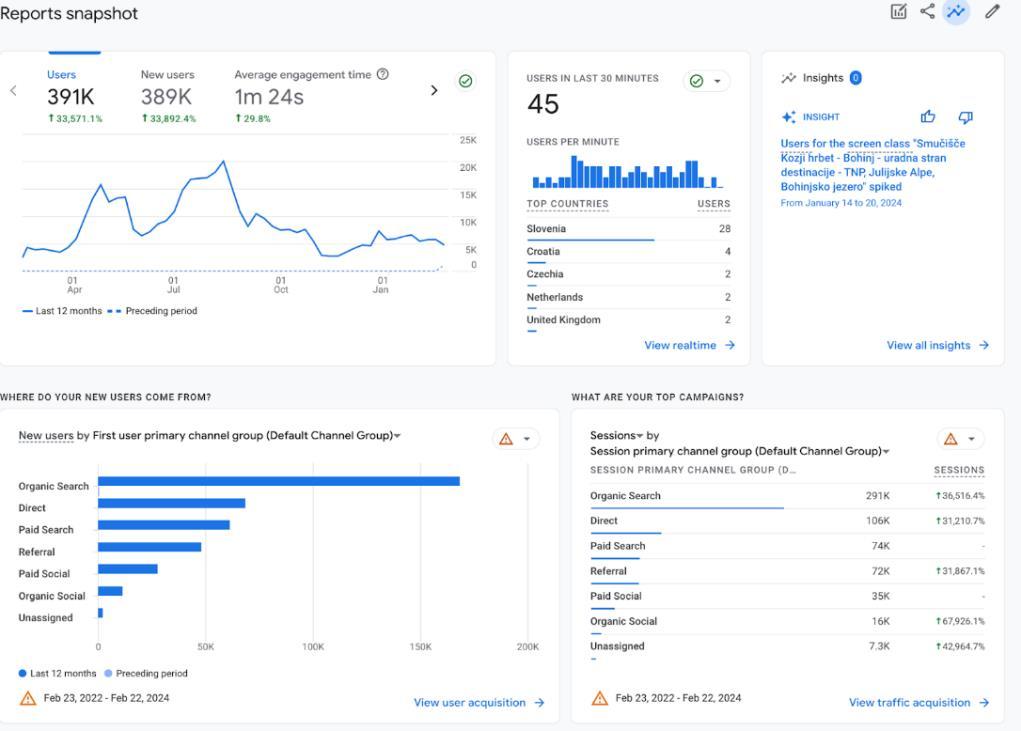Click the green data quality check icon
Screen dimensions: 1021x731
[x=466, y=81]
